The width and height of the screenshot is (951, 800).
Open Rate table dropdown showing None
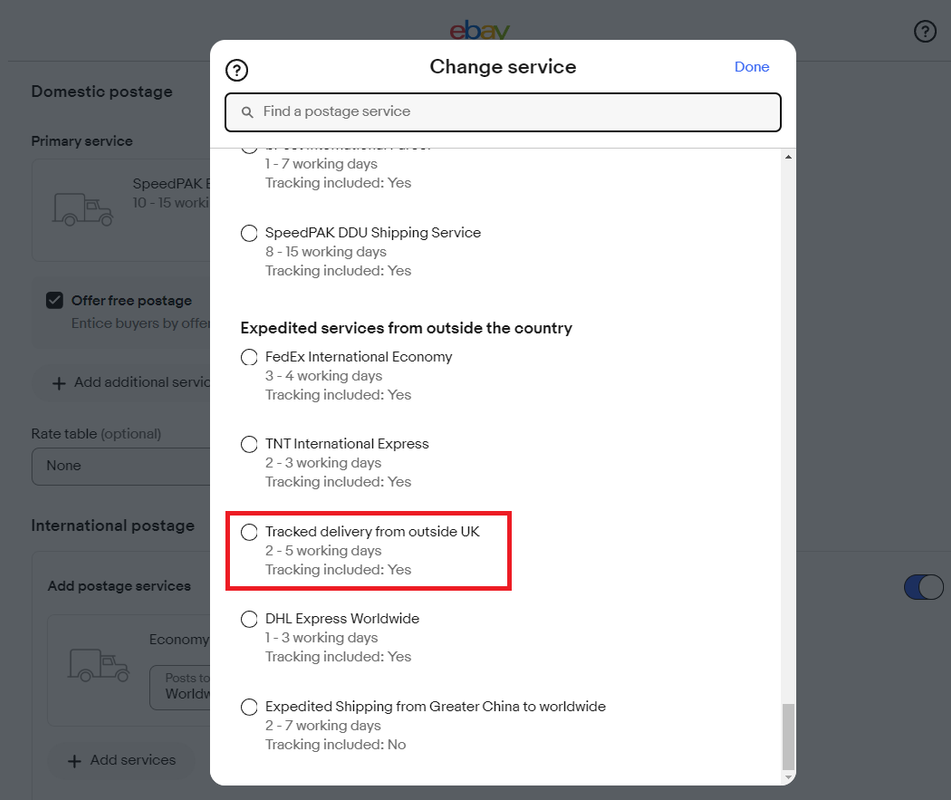point(121,466)
